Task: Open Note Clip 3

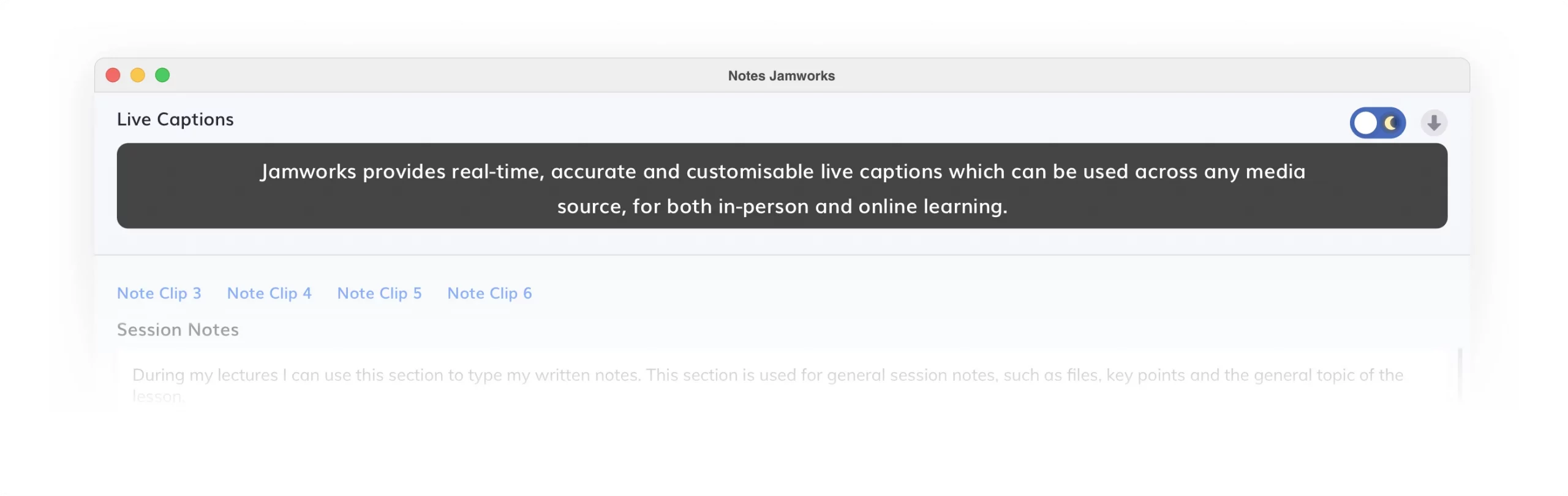Action: 159,293
